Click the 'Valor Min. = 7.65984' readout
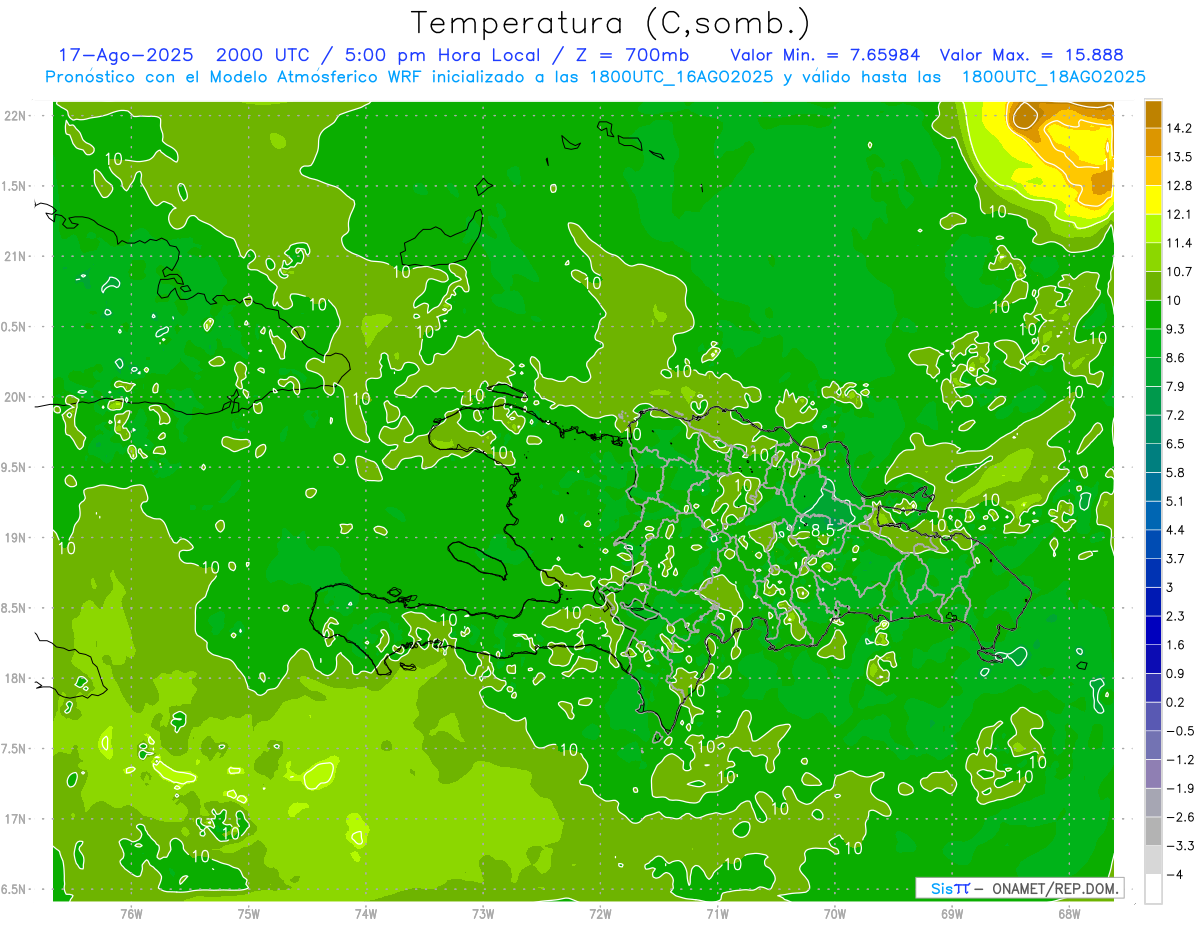Screen dimensions: 1200x927 [x=825, y=55]
